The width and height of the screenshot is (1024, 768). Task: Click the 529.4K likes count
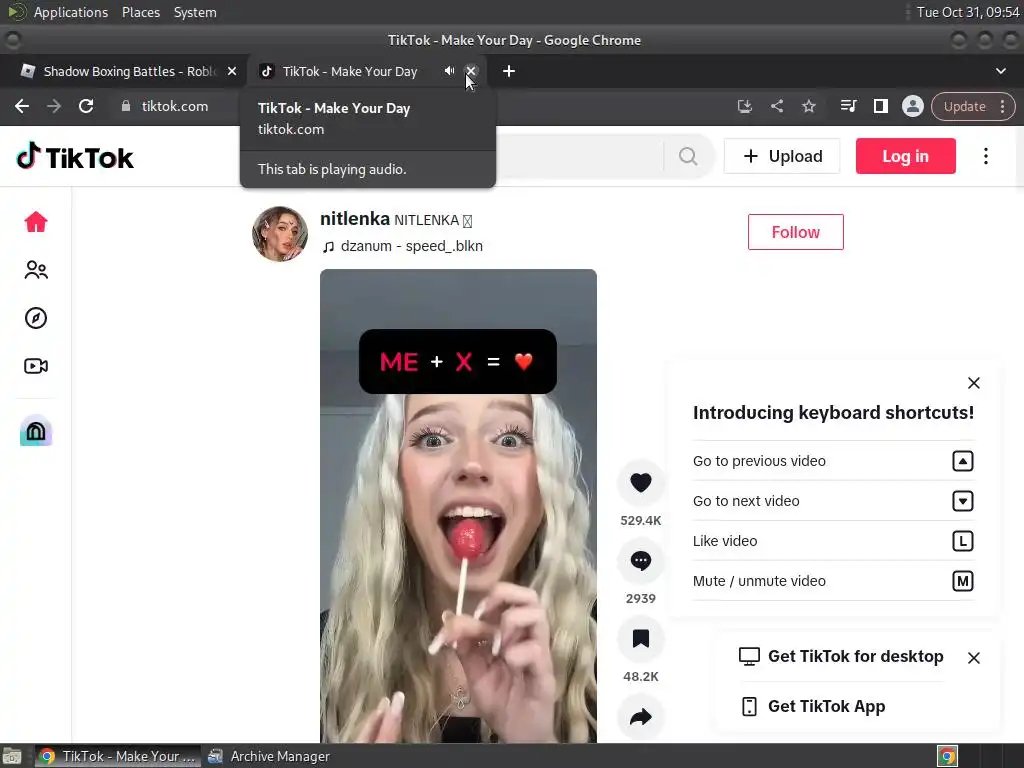tap(641, 520)
